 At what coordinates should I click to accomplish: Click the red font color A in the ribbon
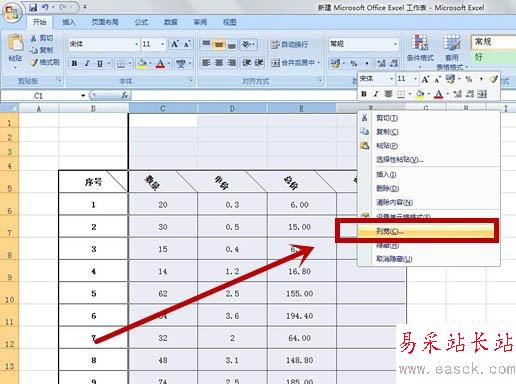pyautogui.click(x=161, y=63)
